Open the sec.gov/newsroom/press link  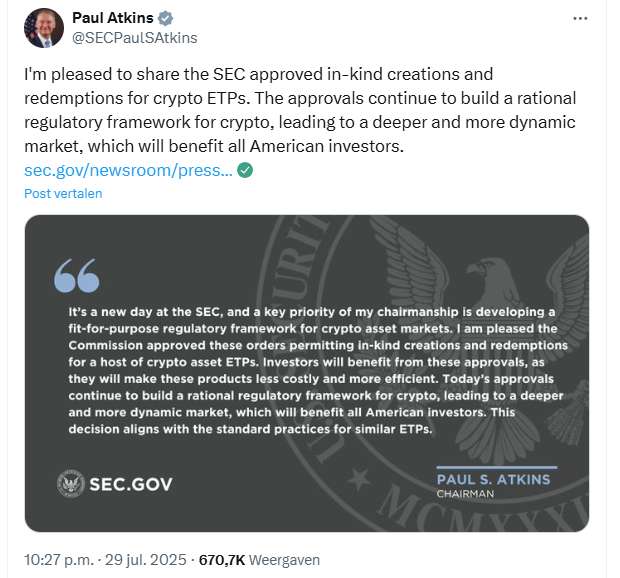tap(128, 170)
